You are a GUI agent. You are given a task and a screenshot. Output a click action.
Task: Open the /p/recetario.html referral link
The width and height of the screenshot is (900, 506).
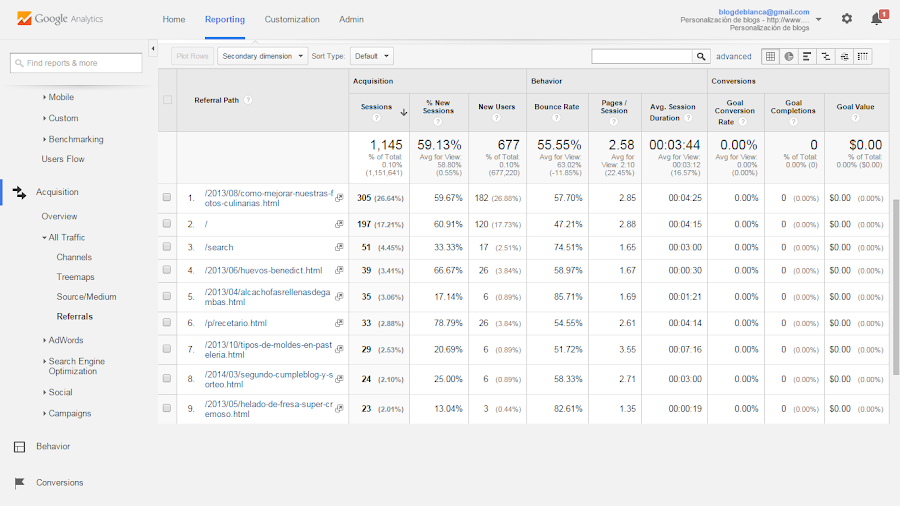tap(236, 323)
